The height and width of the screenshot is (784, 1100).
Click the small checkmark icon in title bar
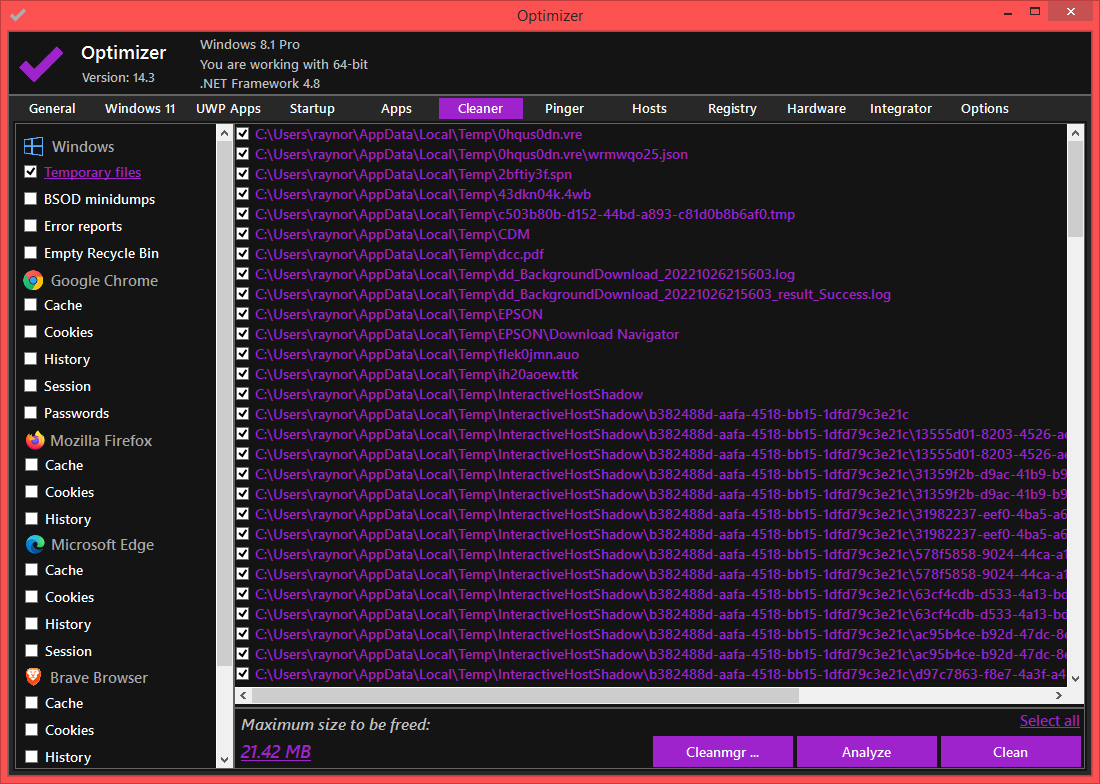tap(17, 15)
